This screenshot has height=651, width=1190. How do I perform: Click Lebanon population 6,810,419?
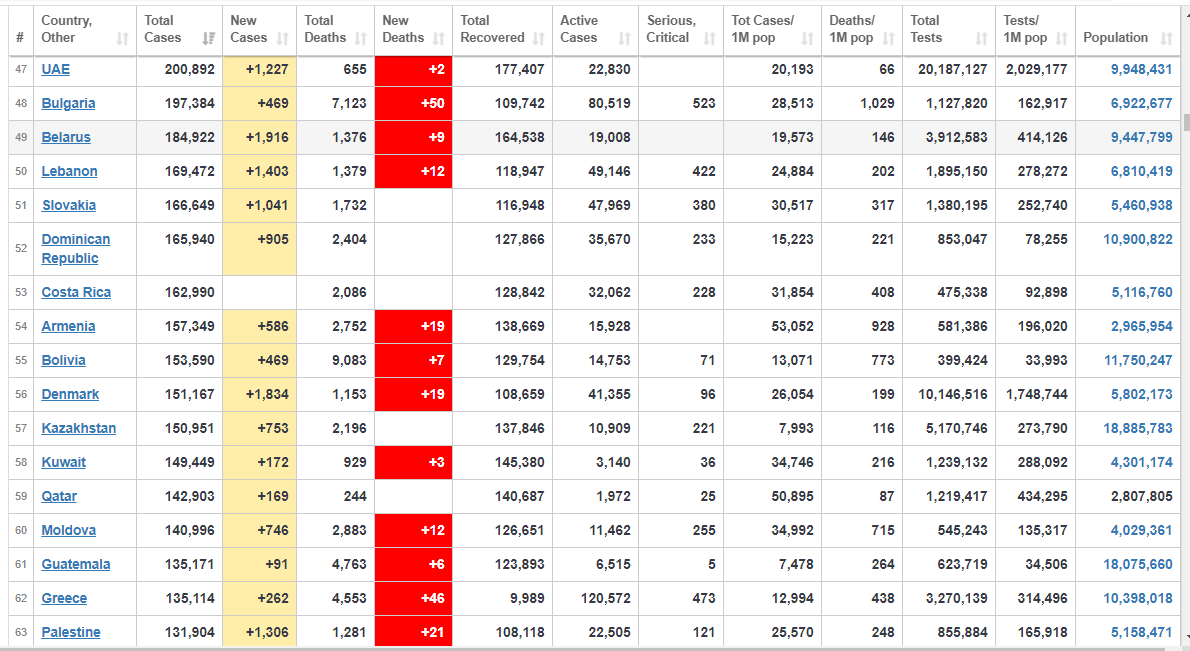tap(1141, 171)
